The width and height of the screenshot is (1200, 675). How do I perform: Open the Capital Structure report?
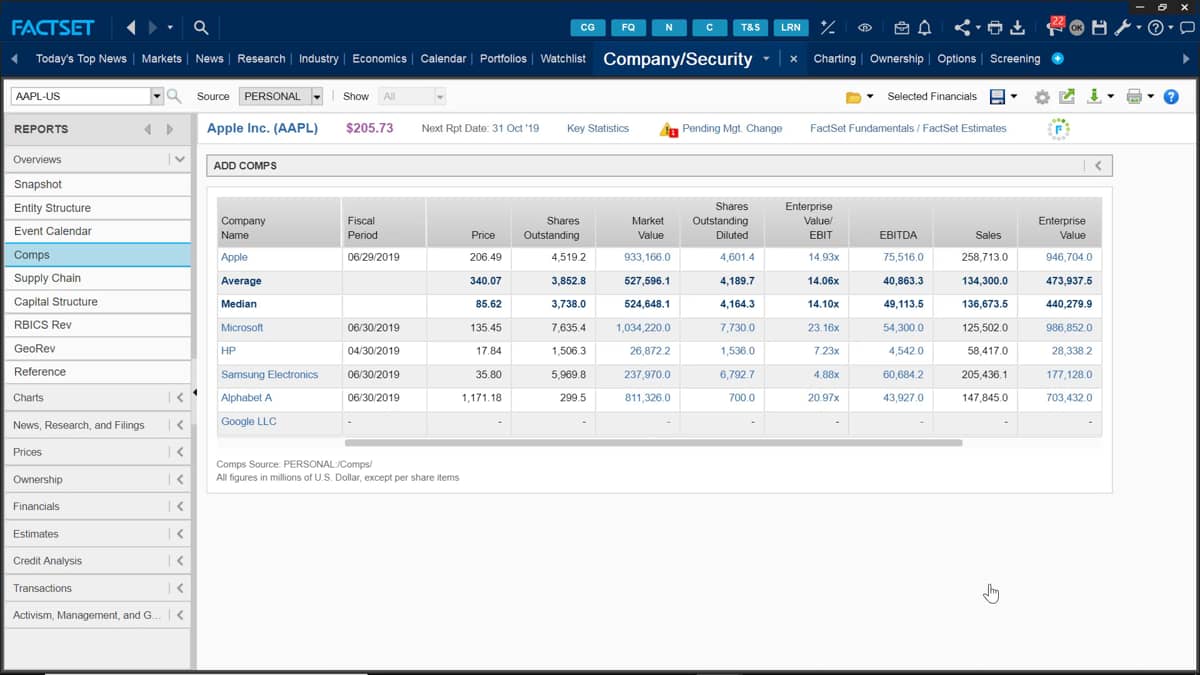coord(95,301)
